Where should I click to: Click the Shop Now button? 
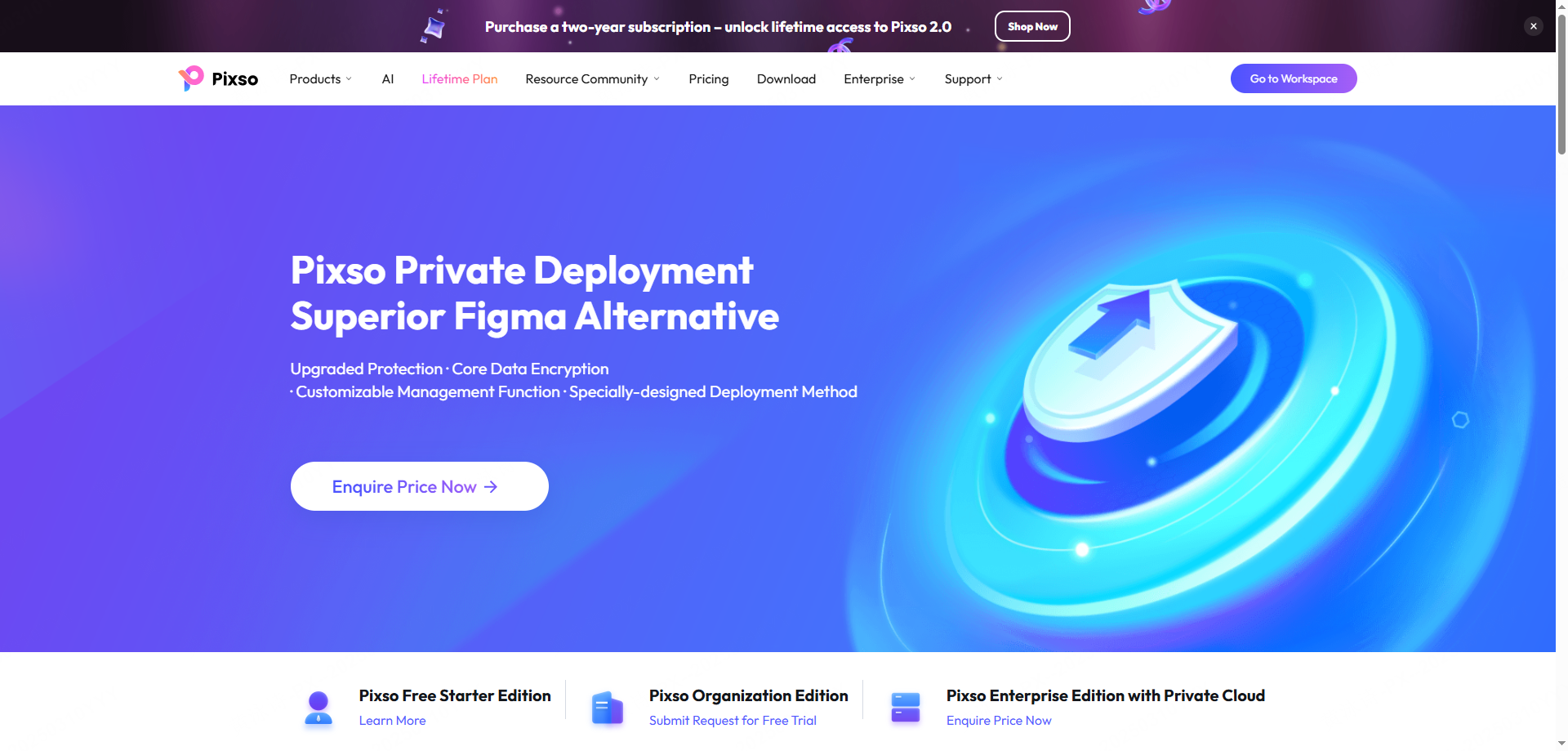[1032, 26]
